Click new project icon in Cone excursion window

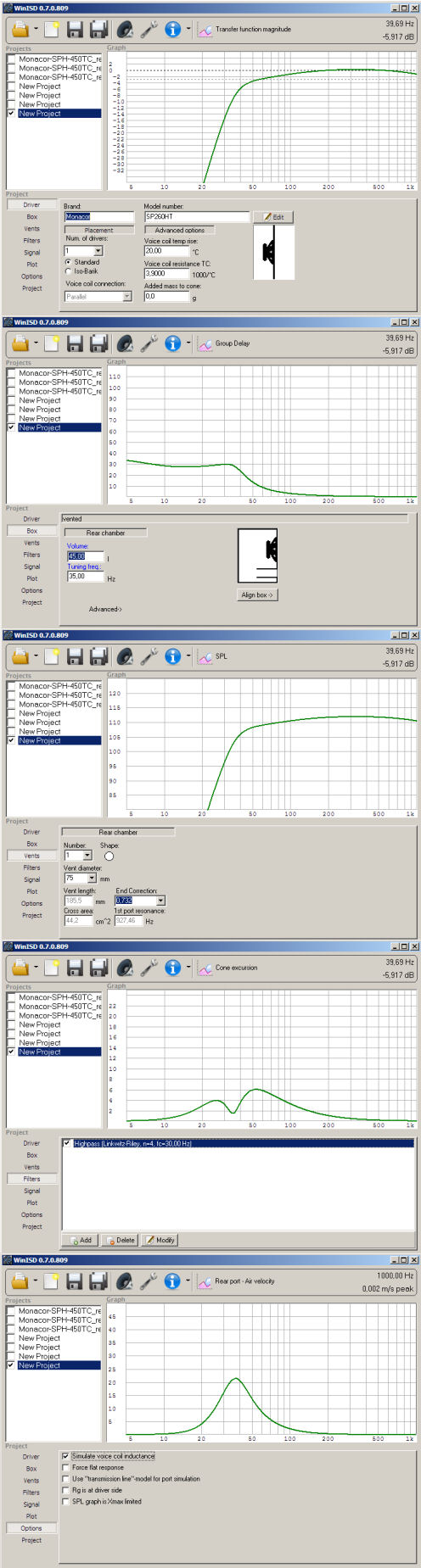pos(52,968)
